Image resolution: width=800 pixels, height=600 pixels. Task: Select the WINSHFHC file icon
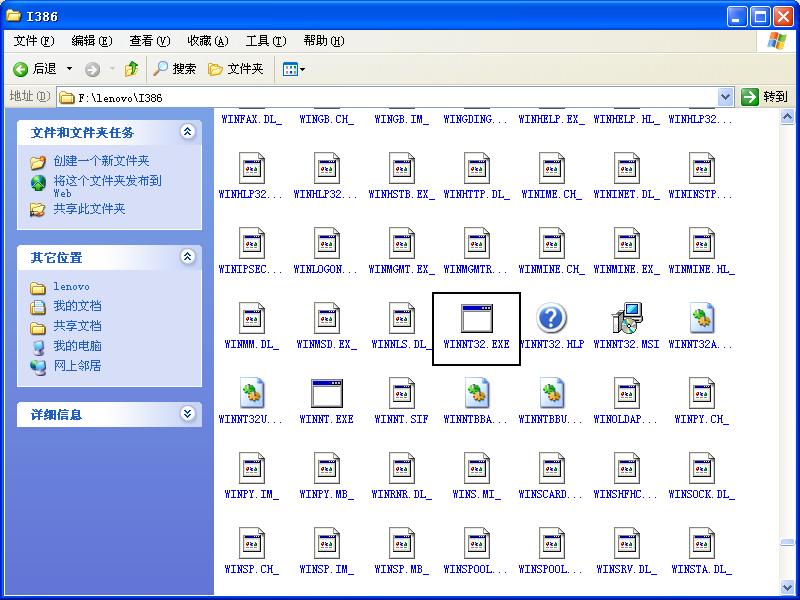tap(627, 468)
